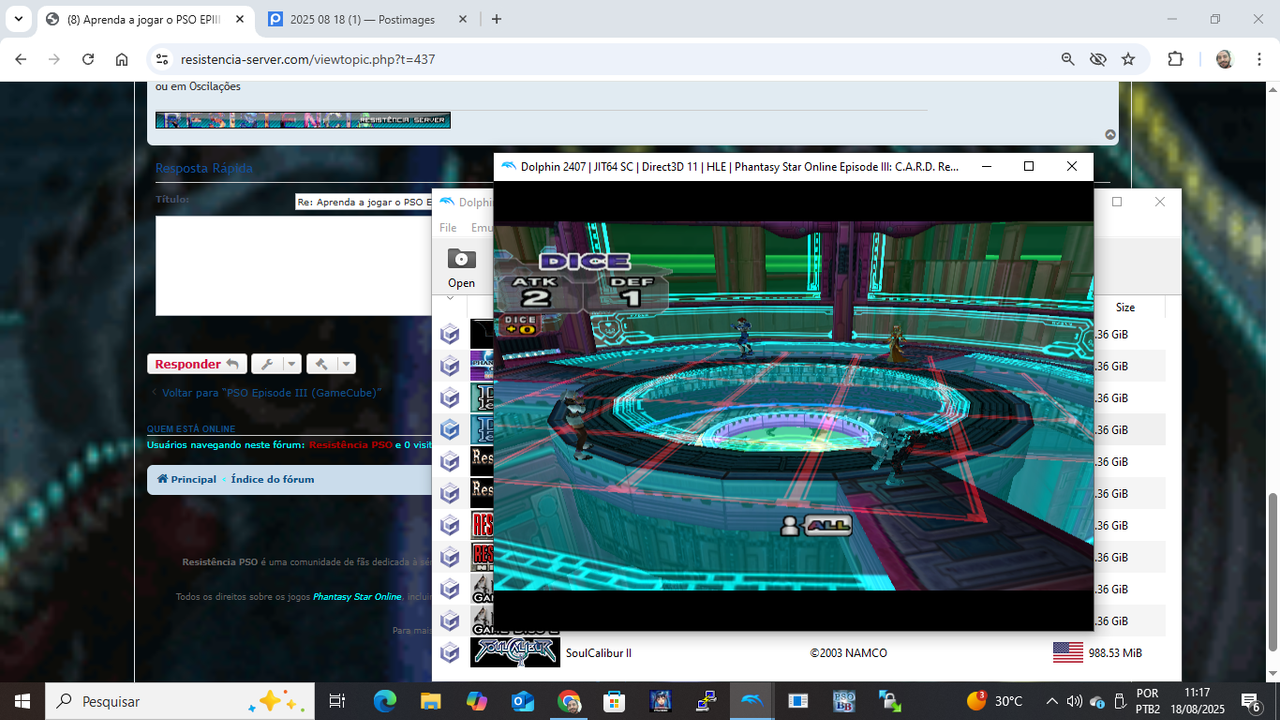This screenshot has height=720, width=1280.
Task: Click the Índice do fórum link
Action: [x=272, y=479]
